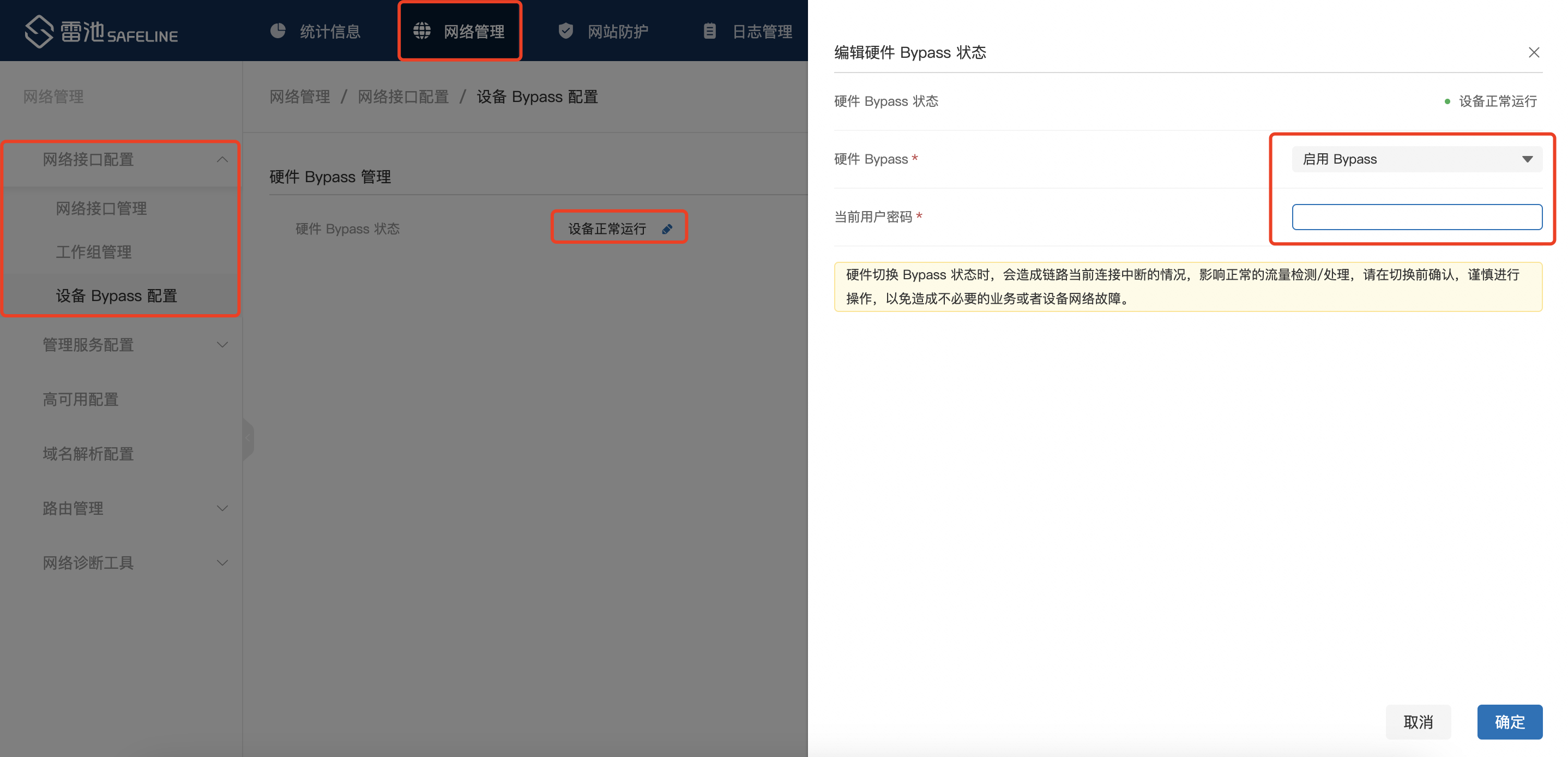Click the log management clipboard icon

(710, 31)
